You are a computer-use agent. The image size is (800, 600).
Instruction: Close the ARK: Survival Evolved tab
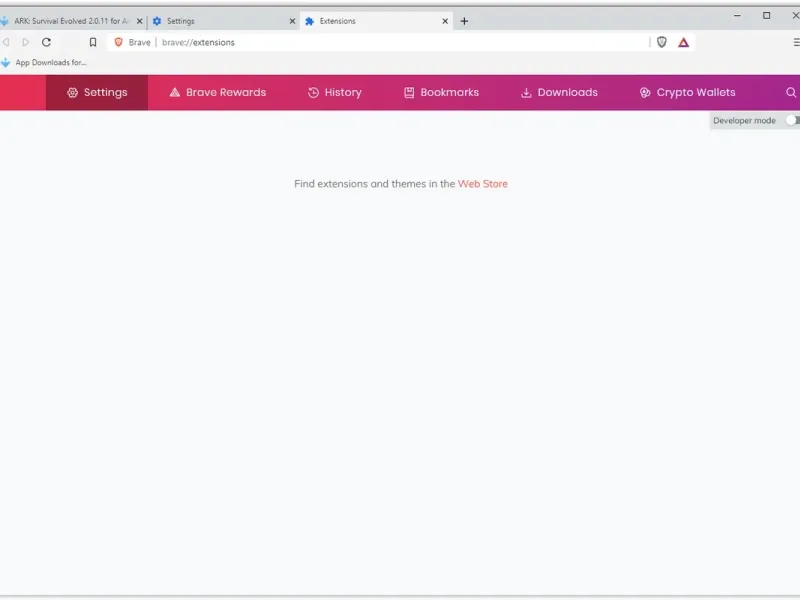point(139,21)
